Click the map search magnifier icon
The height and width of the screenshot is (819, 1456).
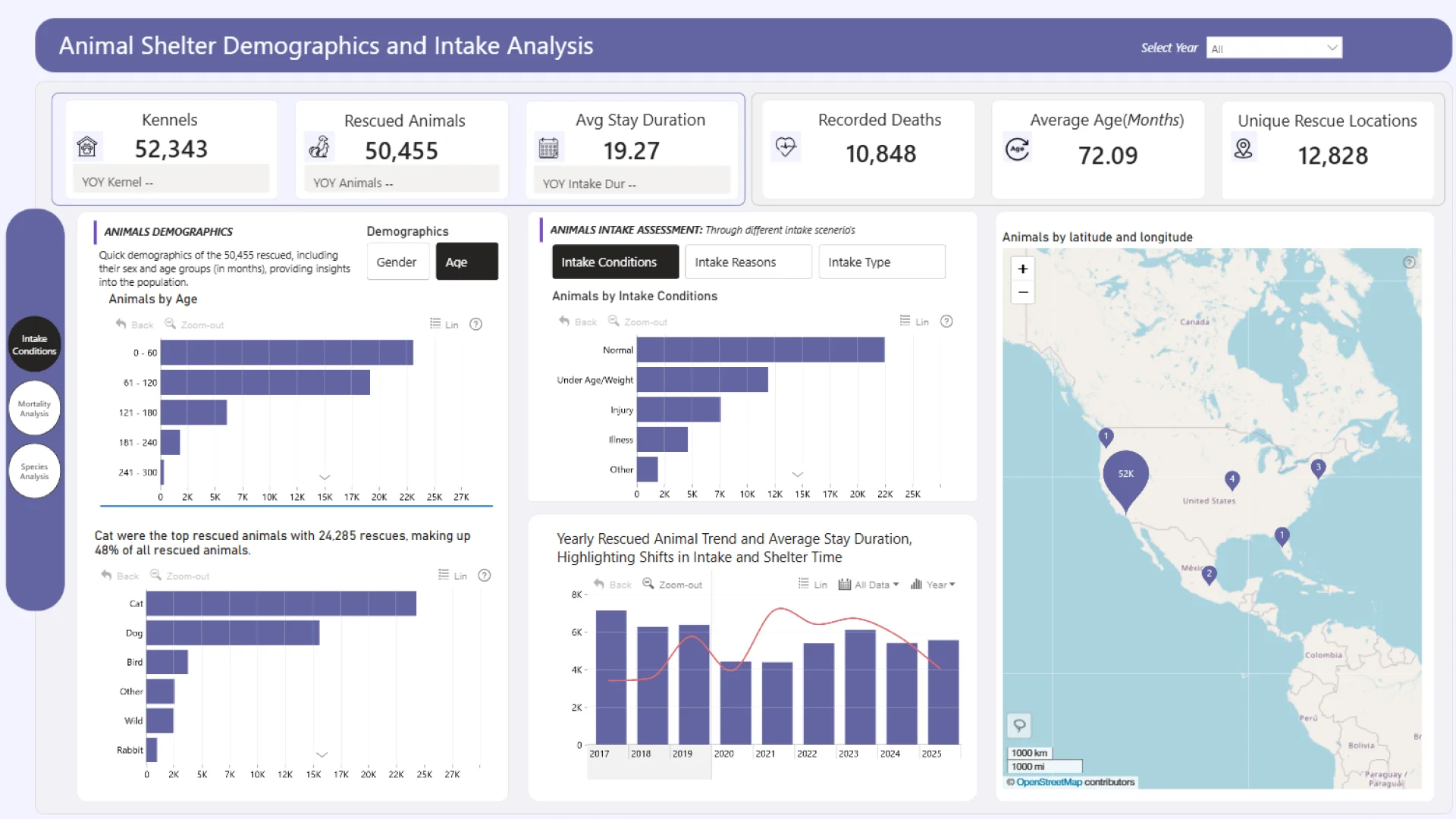tap(1019, 725)
